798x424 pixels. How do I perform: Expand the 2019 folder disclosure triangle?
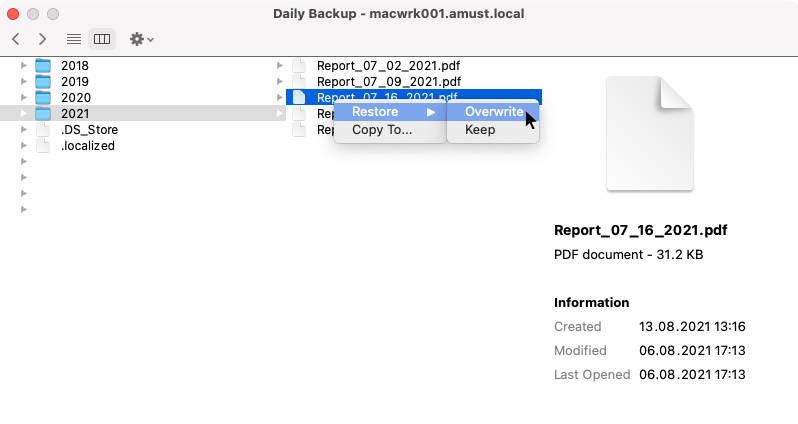click(x=23, y=82)
